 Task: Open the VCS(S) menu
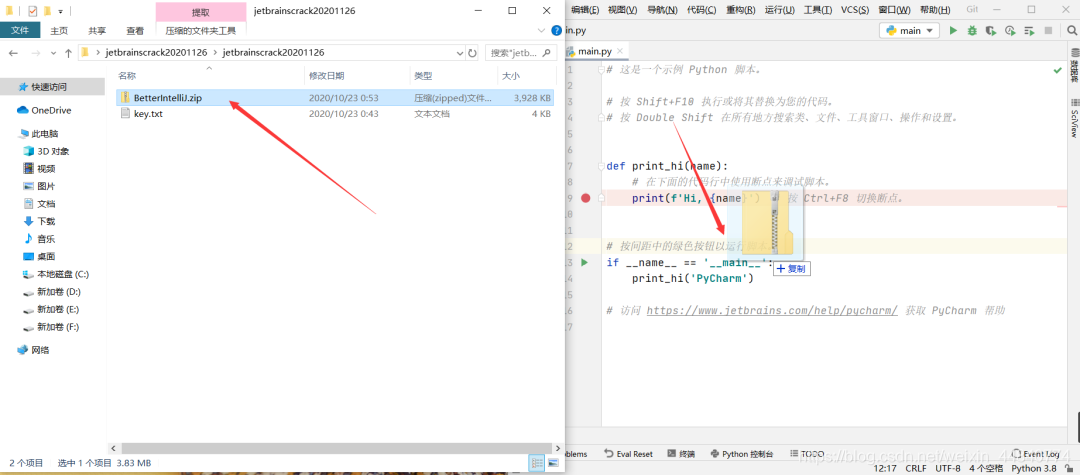(855, 10)
